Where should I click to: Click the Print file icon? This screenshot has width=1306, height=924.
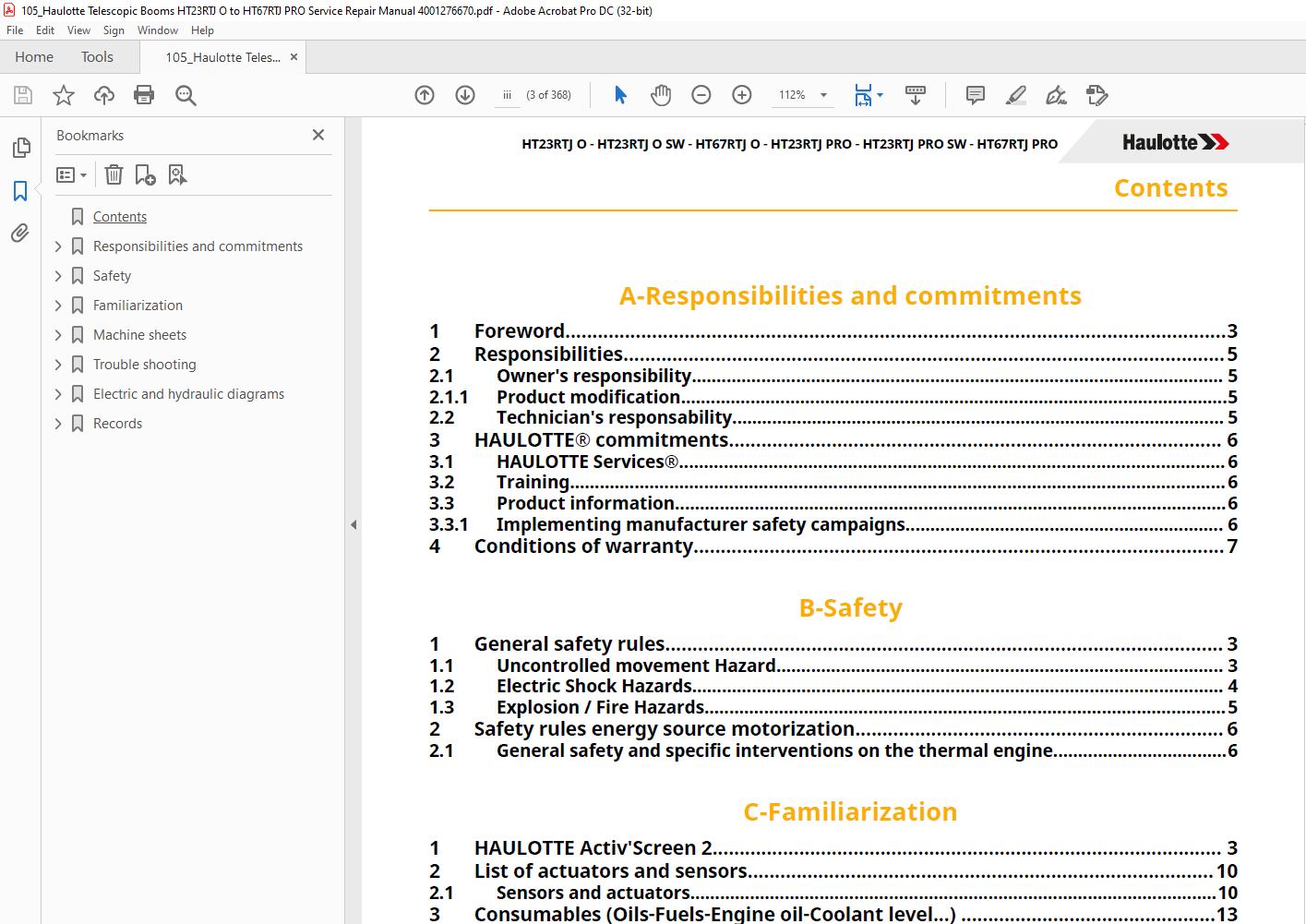(x=144, y=95)
